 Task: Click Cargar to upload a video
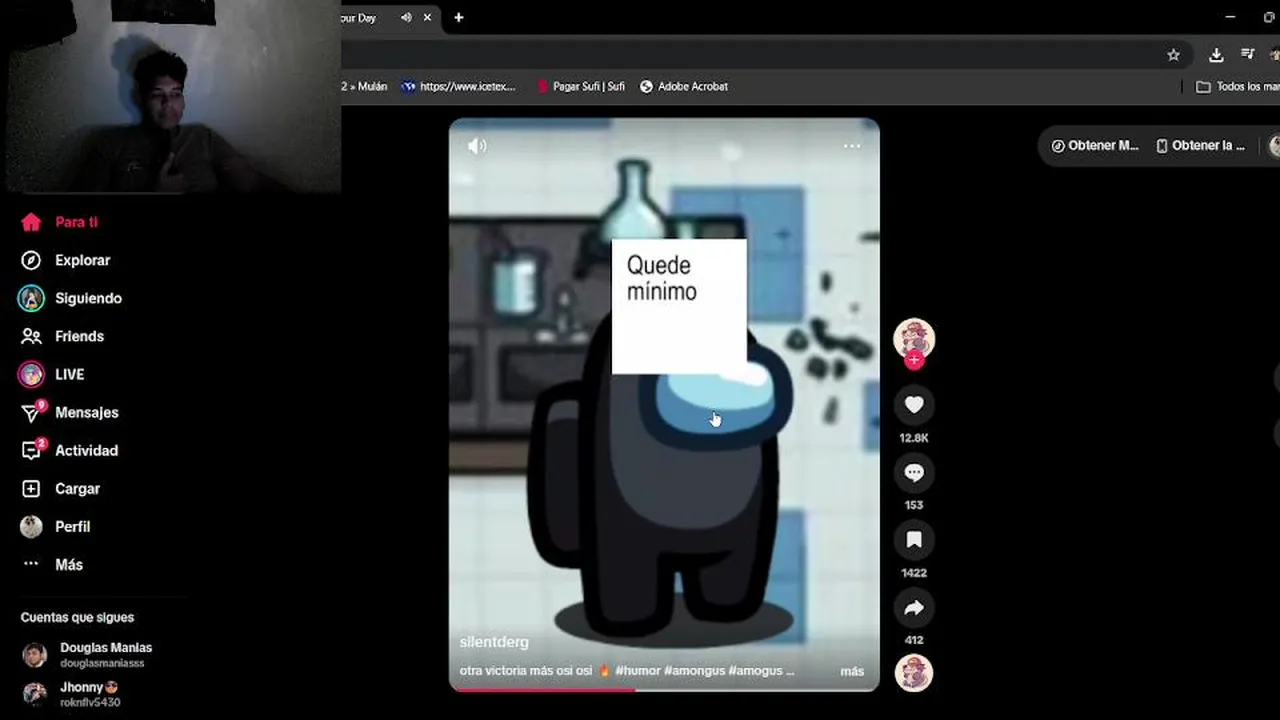(60, 489)
